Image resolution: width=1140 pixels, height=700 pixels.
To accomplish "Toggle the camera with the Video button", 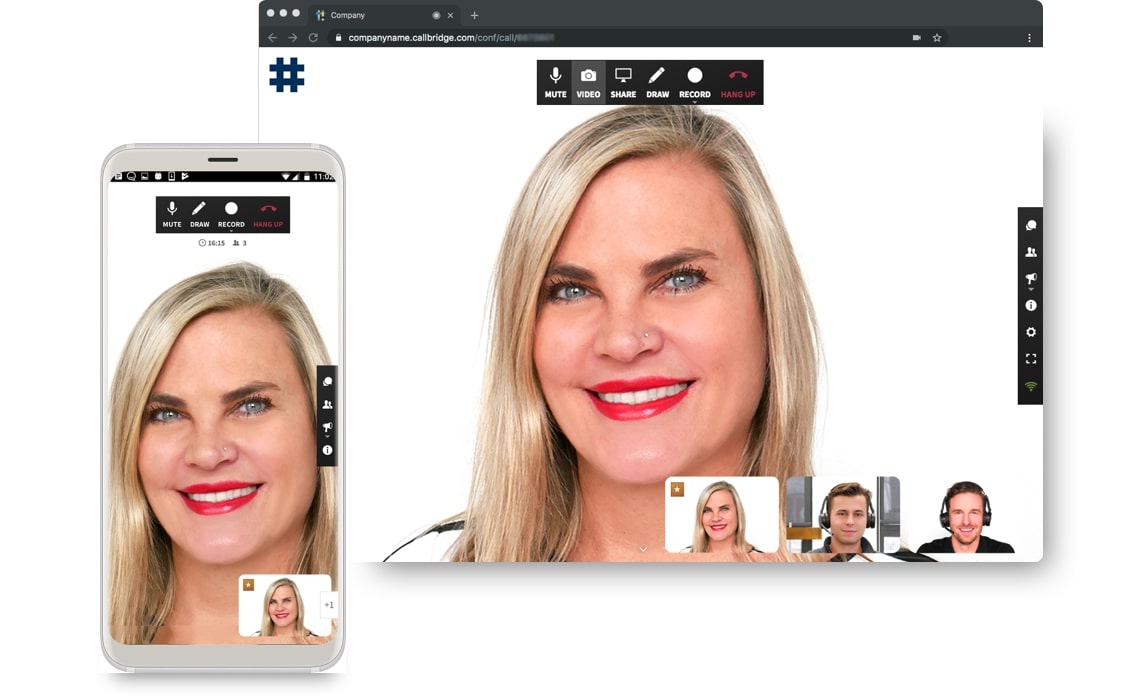I will point(588,78).
